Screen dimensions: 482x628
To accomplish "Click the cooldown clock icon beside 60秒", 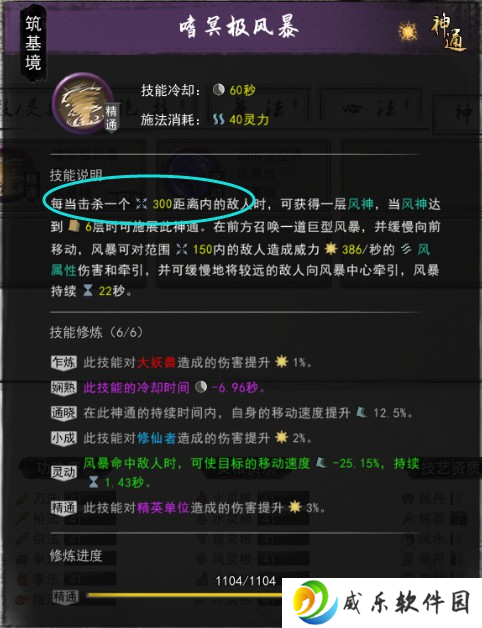I will click(x=218, y=90).
